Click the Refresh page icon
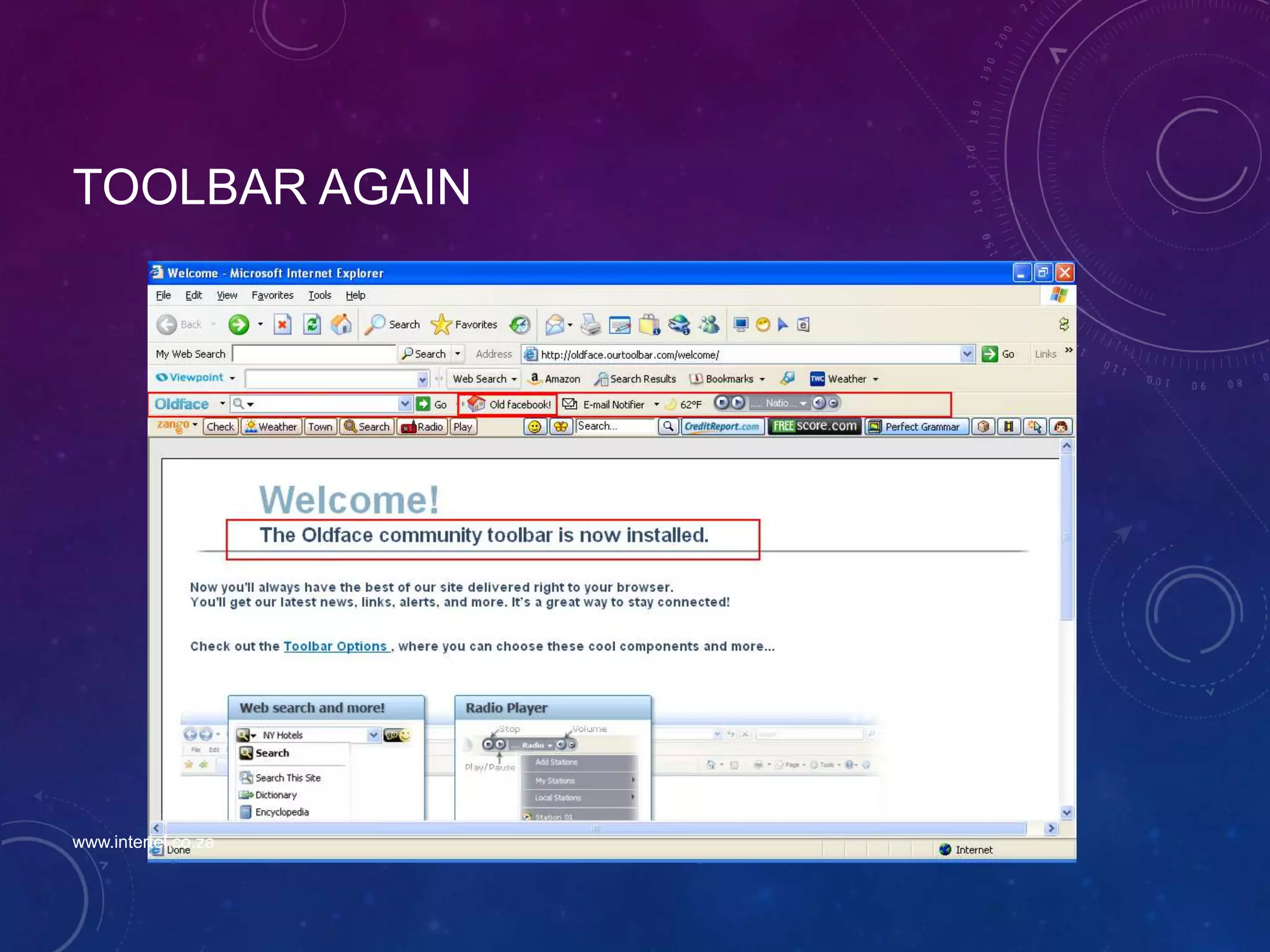Image resolution: width=1270 pixels, height=952 pixels. pyautogui.click(x=312, y=324)
